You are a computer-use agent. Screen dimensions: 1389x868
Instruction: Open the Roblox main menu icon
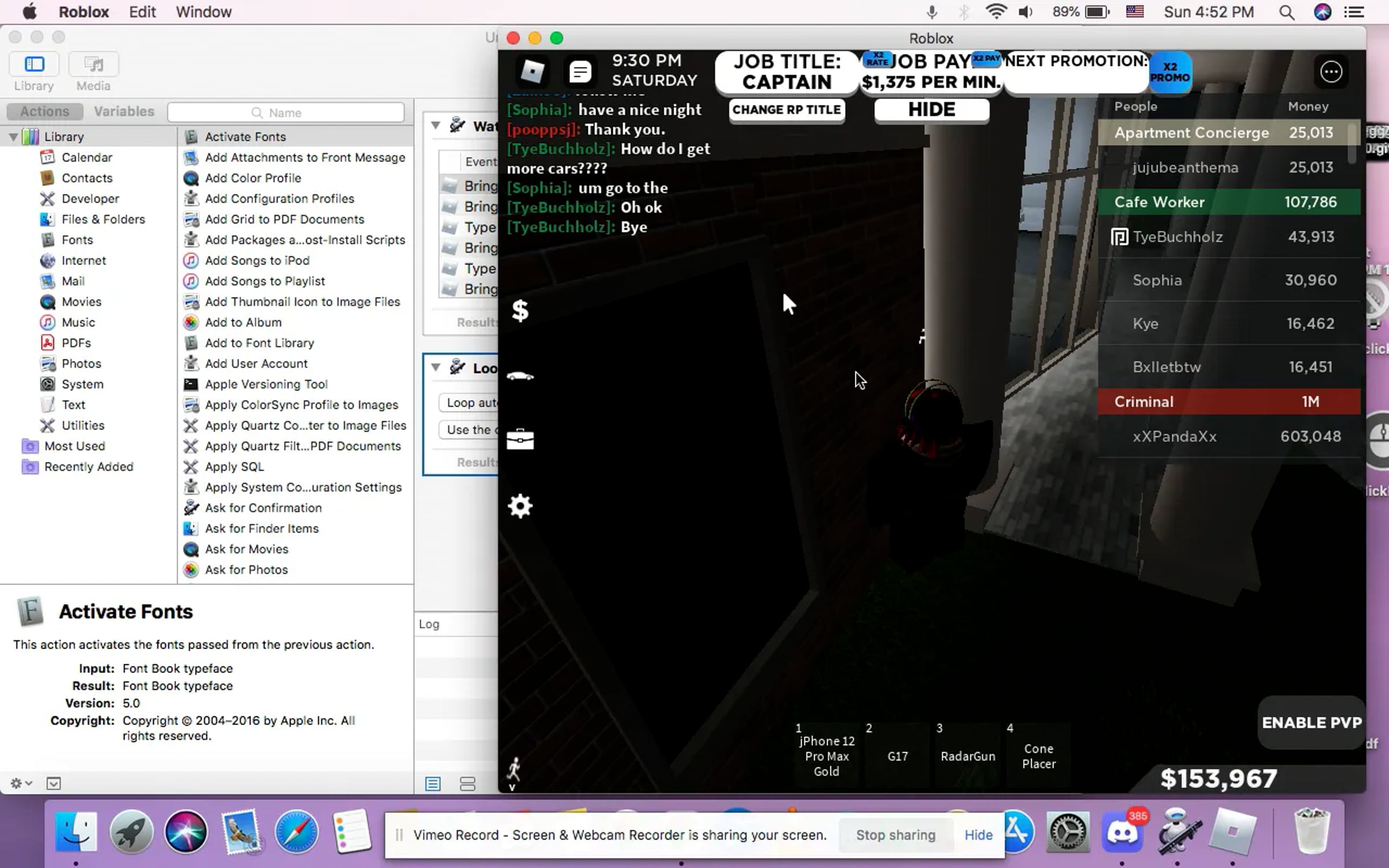[x=532, y=72]
